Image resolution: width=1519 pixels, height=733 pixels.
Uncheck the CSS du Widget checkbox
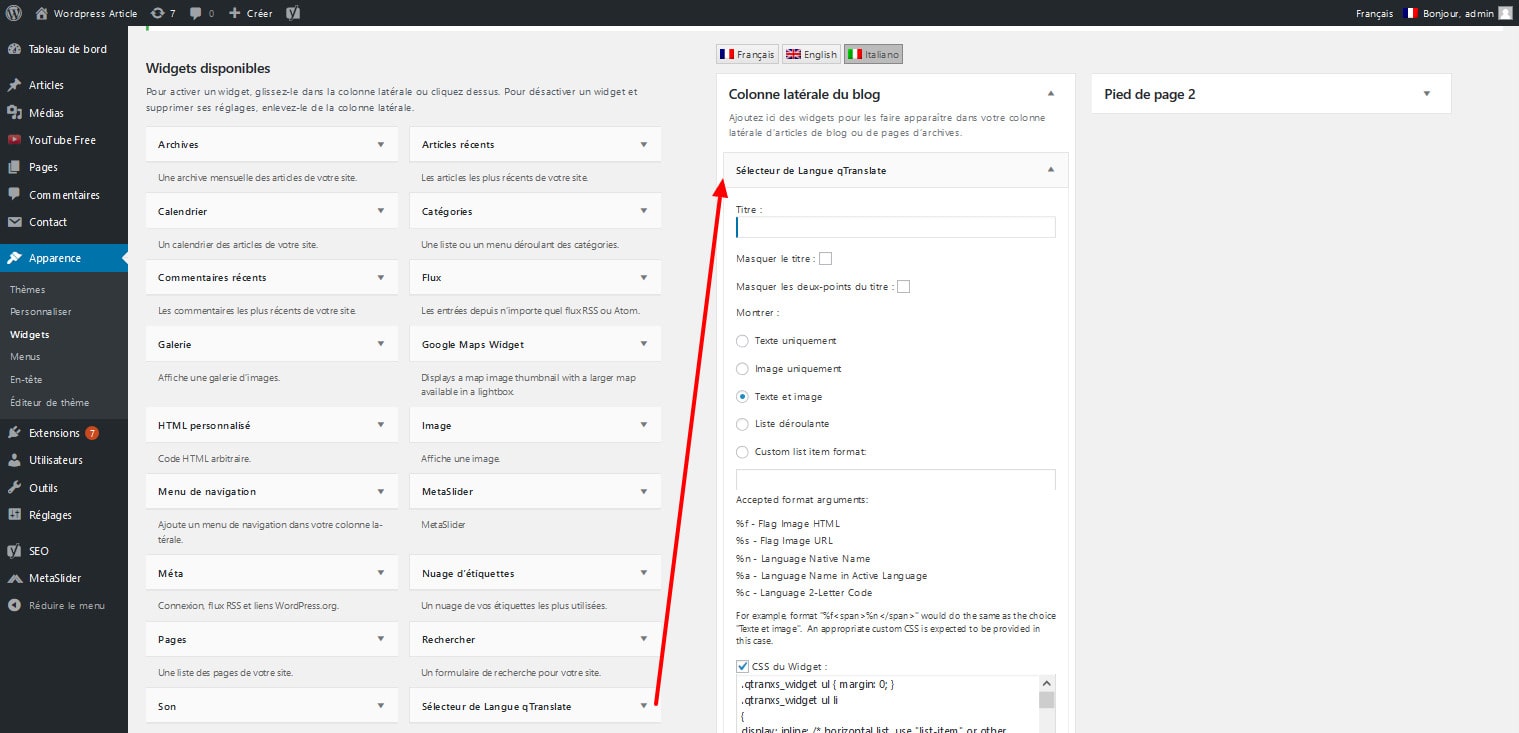pyautogui.click(x=742, y=666)
